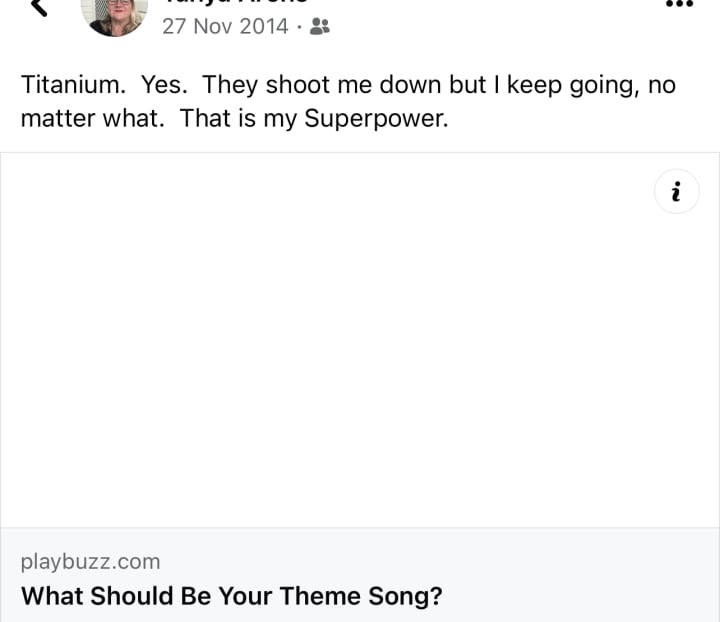This screenshot has height=622, width=720.
Task: Open the playbuzz.com domain link
Action: pos(90,561)
